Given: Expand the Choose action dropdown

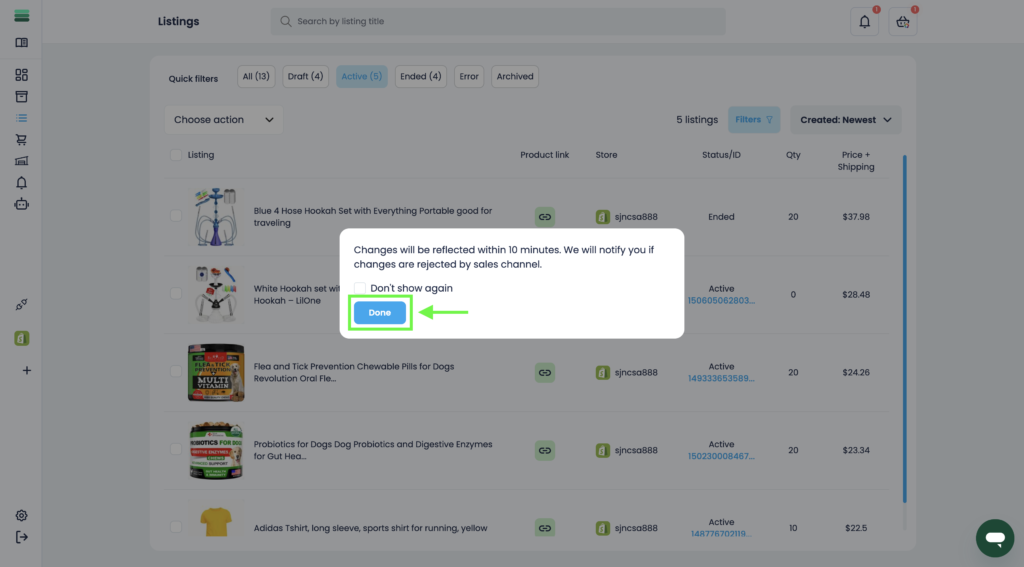Looking at the screenshot, I should [x=224, y=120].
